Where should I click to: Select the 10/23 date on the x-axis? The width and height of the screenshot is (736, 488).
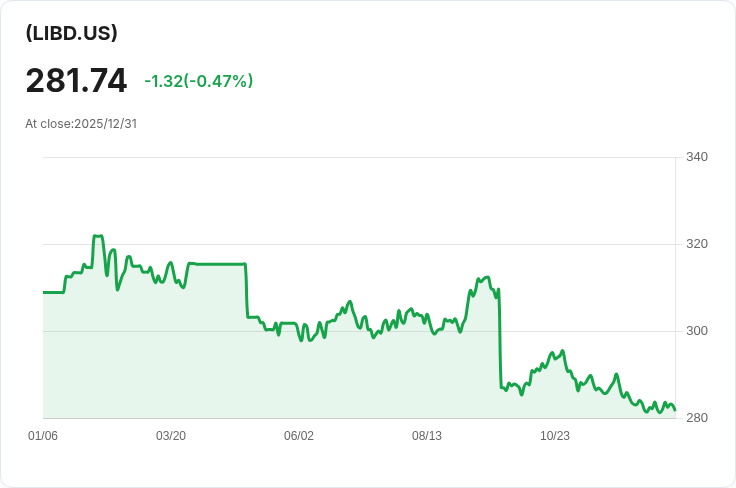(555, 436)
